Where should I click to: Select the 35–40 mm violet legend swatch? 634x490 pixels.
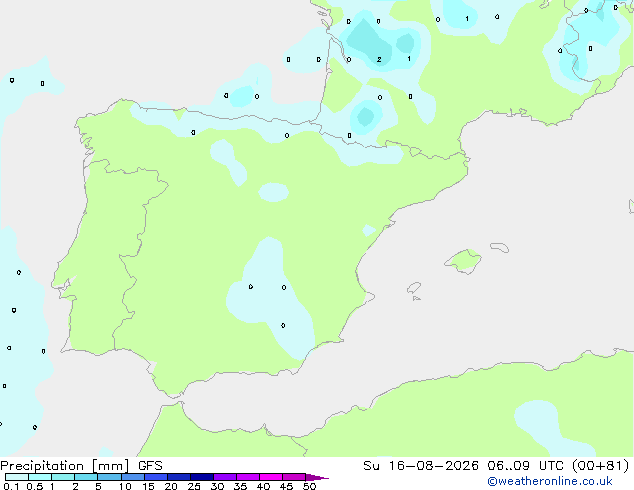click(x=248, y=477)
